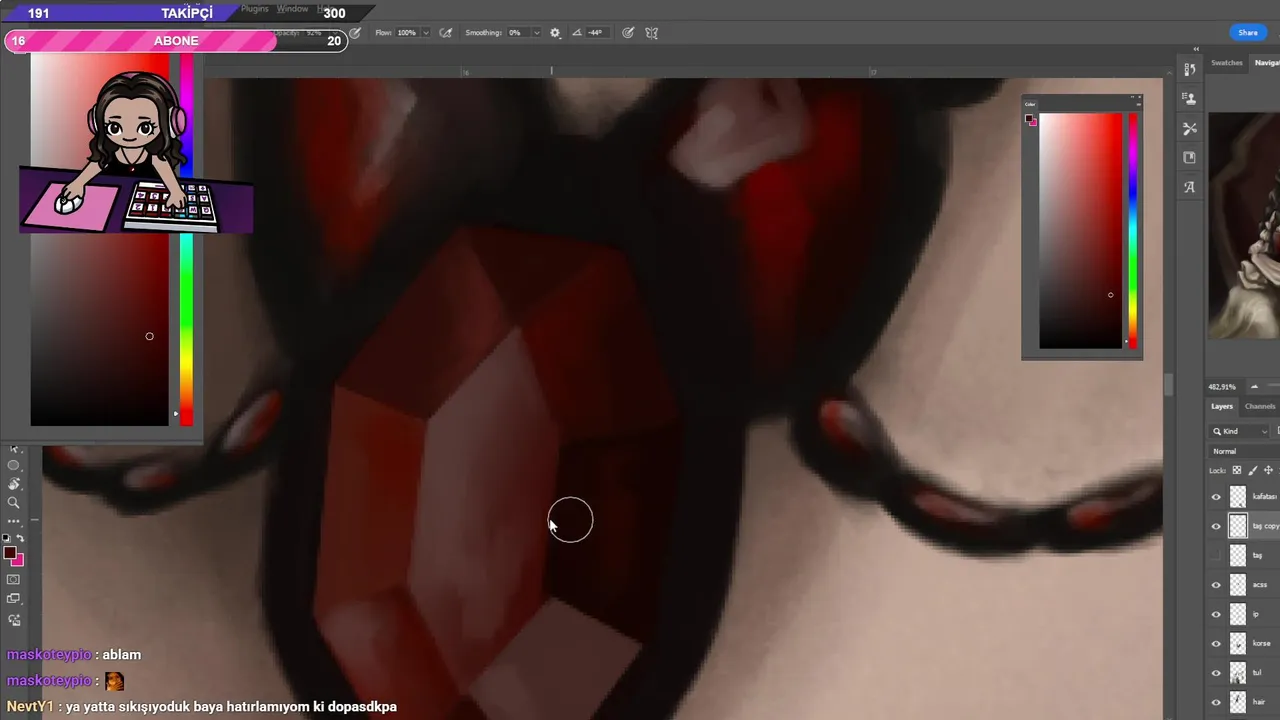Open the layer filter Kind dropdown
The width and height of the screenshot is (1280, 720).
[1240, 431]
